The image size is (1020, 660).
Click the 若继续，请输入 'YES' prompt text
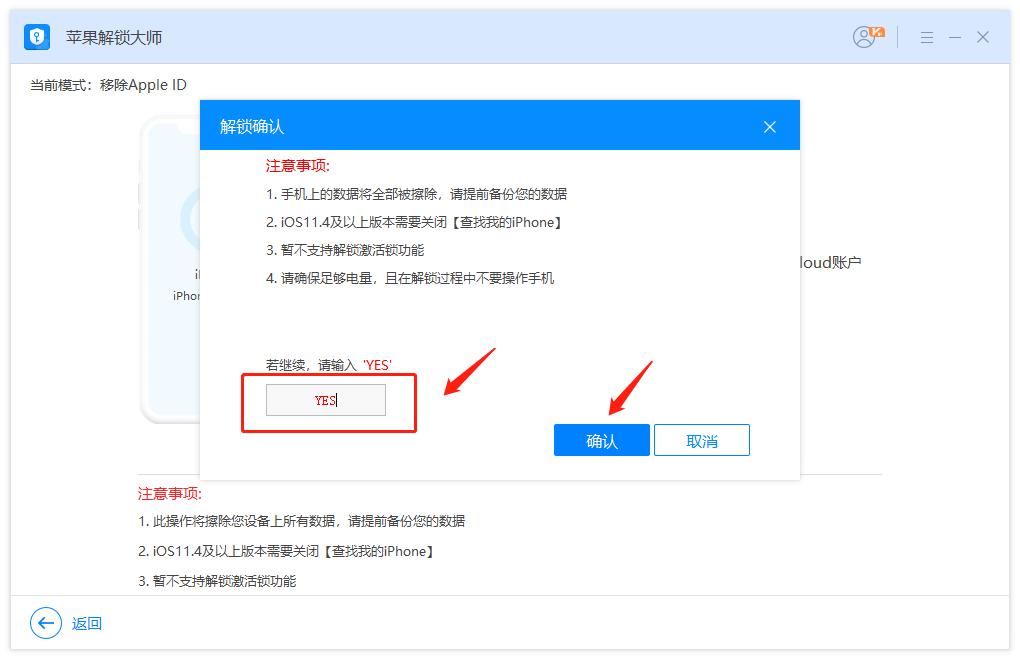coord(328,365)
